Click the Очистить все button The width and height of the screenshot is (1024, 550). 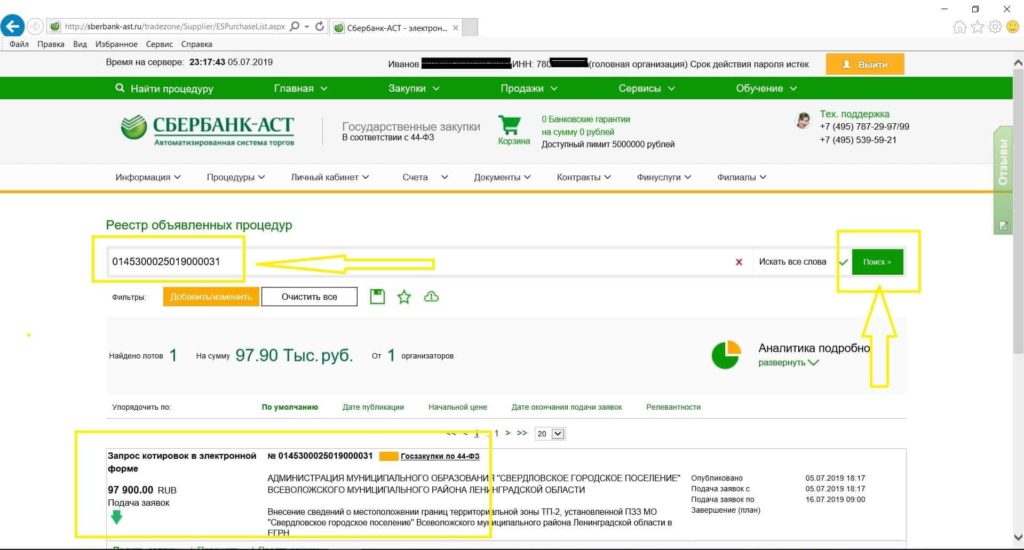pos(309,297)
